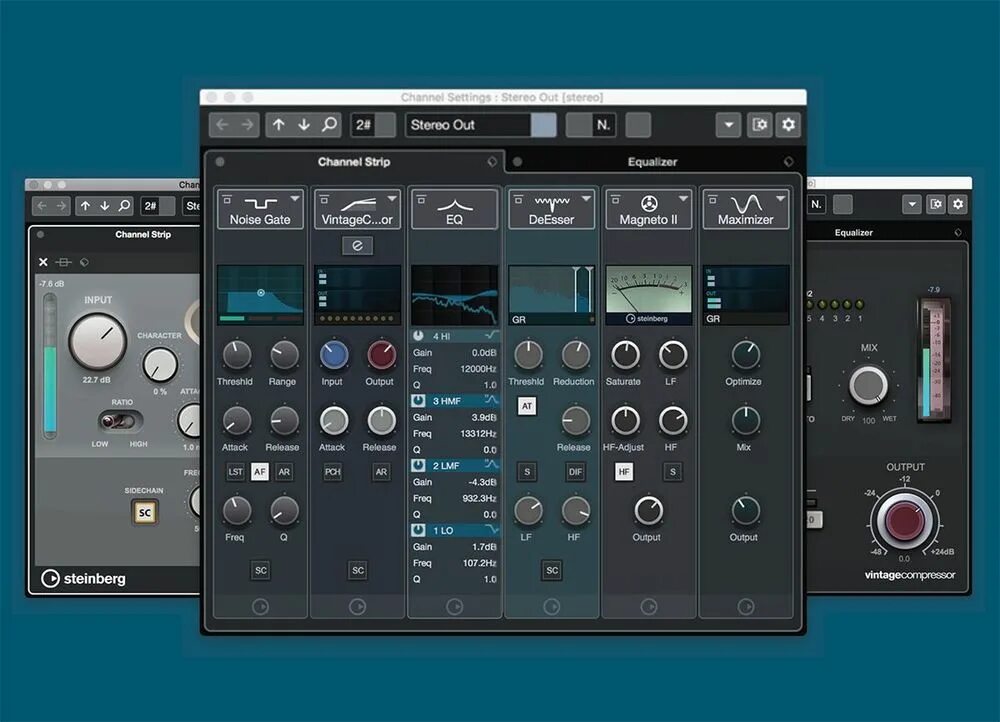Click VintageCompressor SC sidechain button
Viewport: 1000px width, 722px height.
point(358,570)
